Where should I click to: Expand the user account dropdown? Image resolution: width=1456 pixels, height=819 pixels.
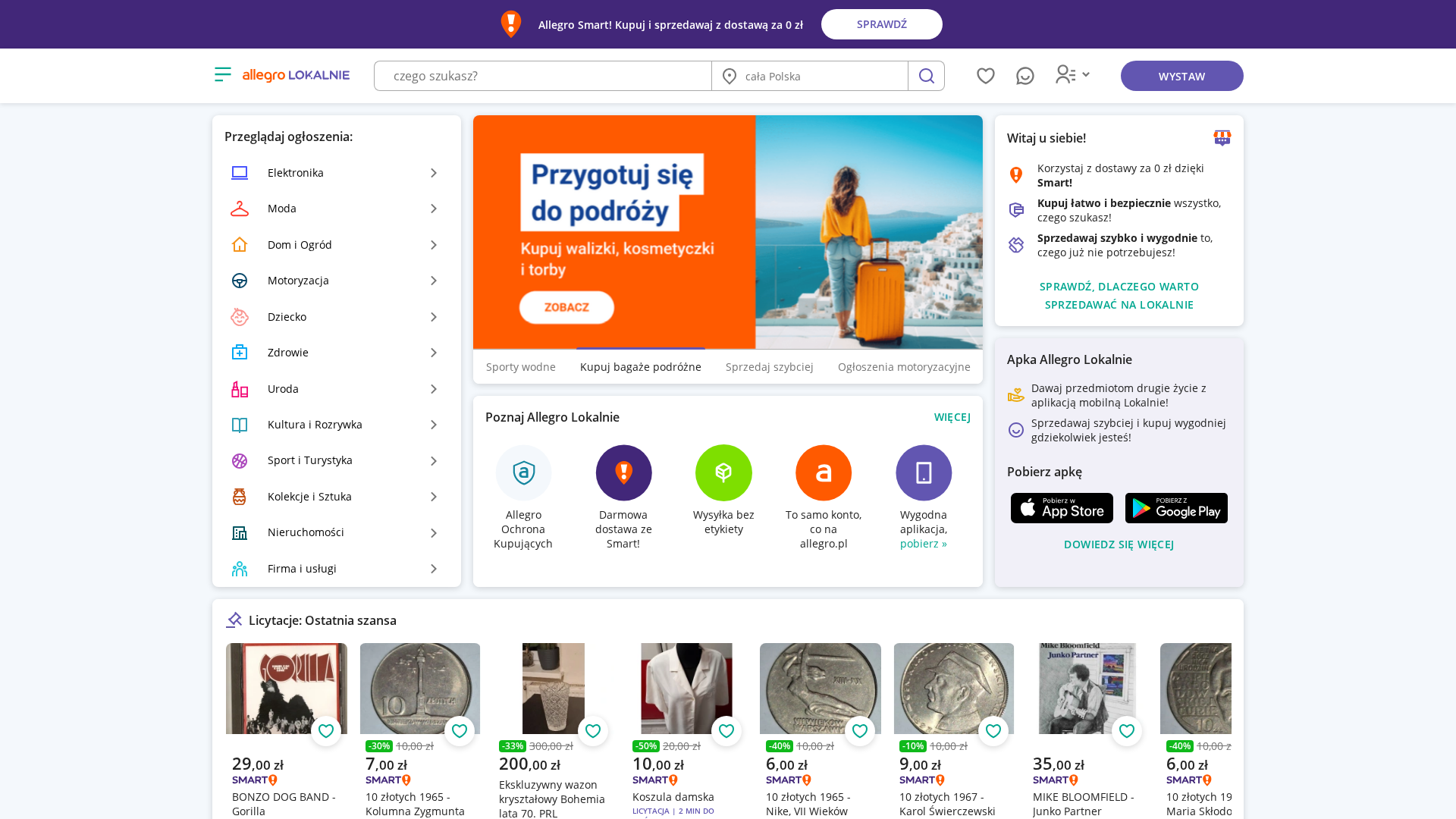pos(1073,74)
